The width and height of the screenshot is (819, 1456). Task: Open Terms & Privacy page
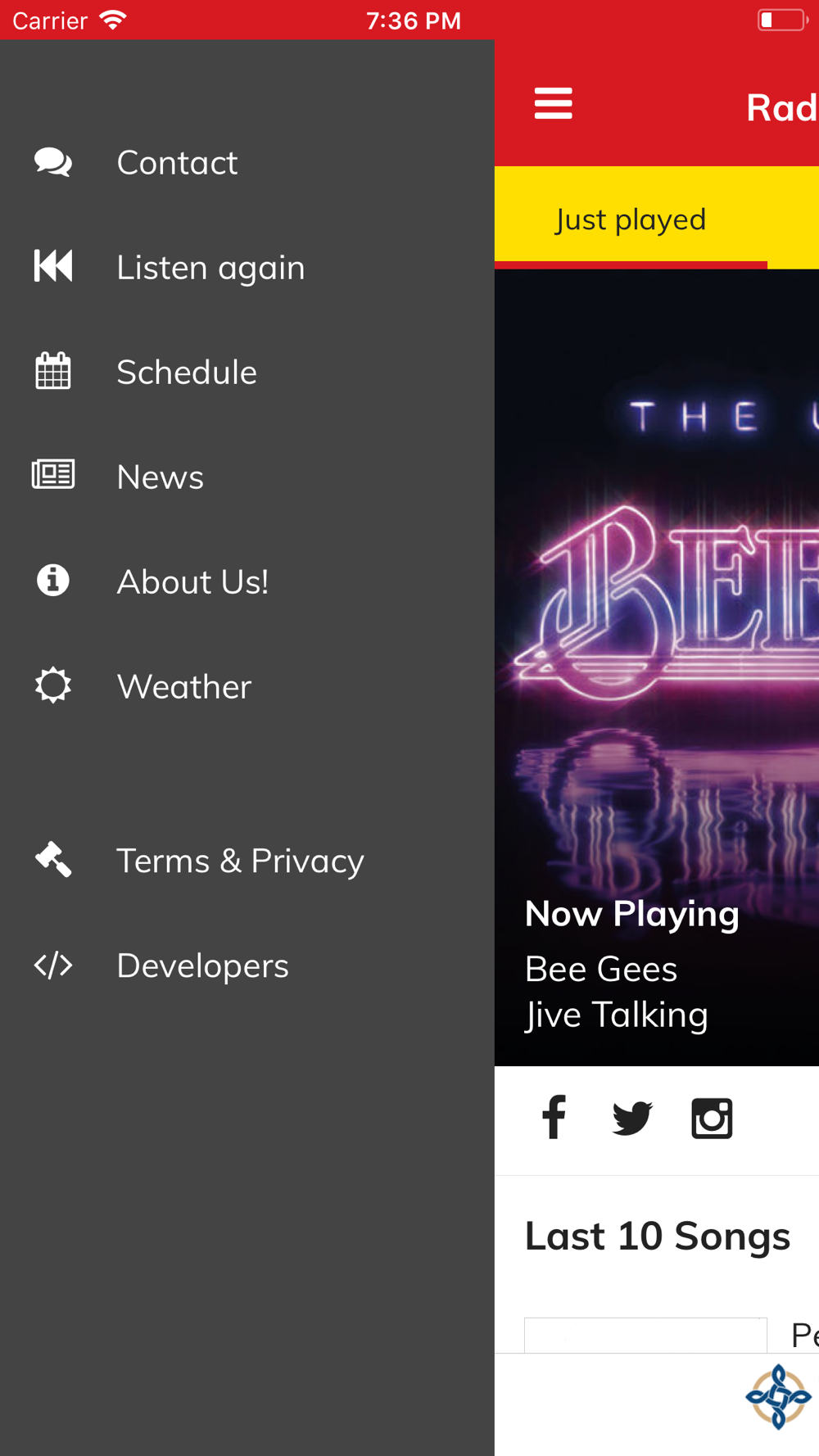[x=247, y=861]
